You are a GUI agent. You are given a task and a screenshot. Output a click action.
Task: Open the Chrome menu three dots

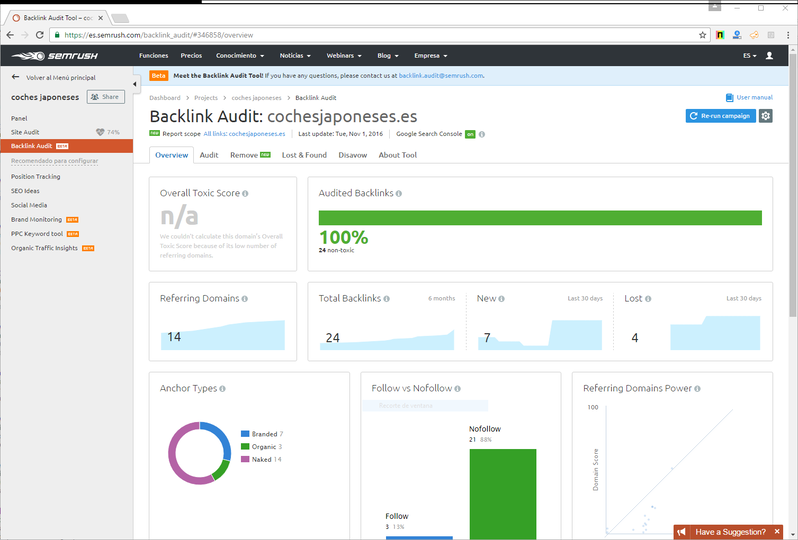click(788, 35)
